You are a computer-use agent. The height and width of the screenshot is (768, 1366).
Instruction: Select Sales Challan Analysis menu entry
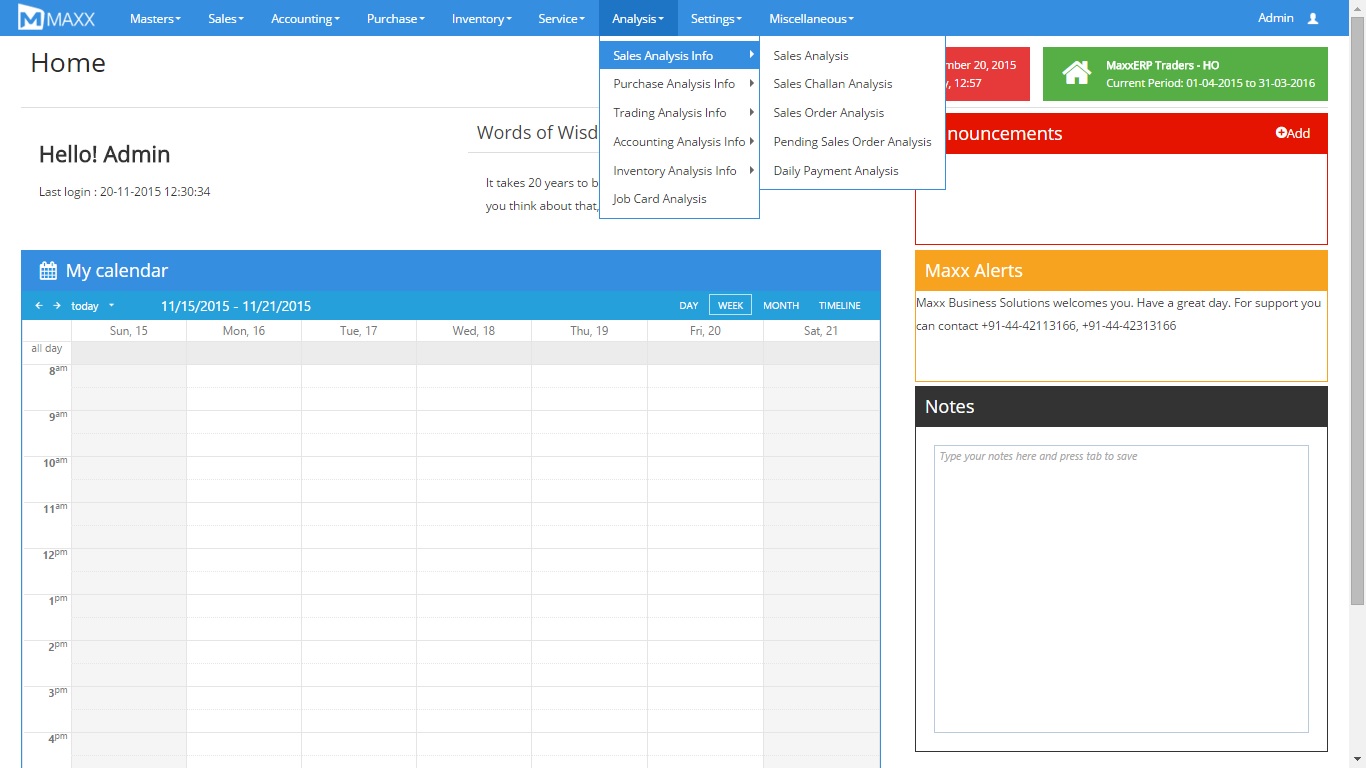(x=832, y=84)
